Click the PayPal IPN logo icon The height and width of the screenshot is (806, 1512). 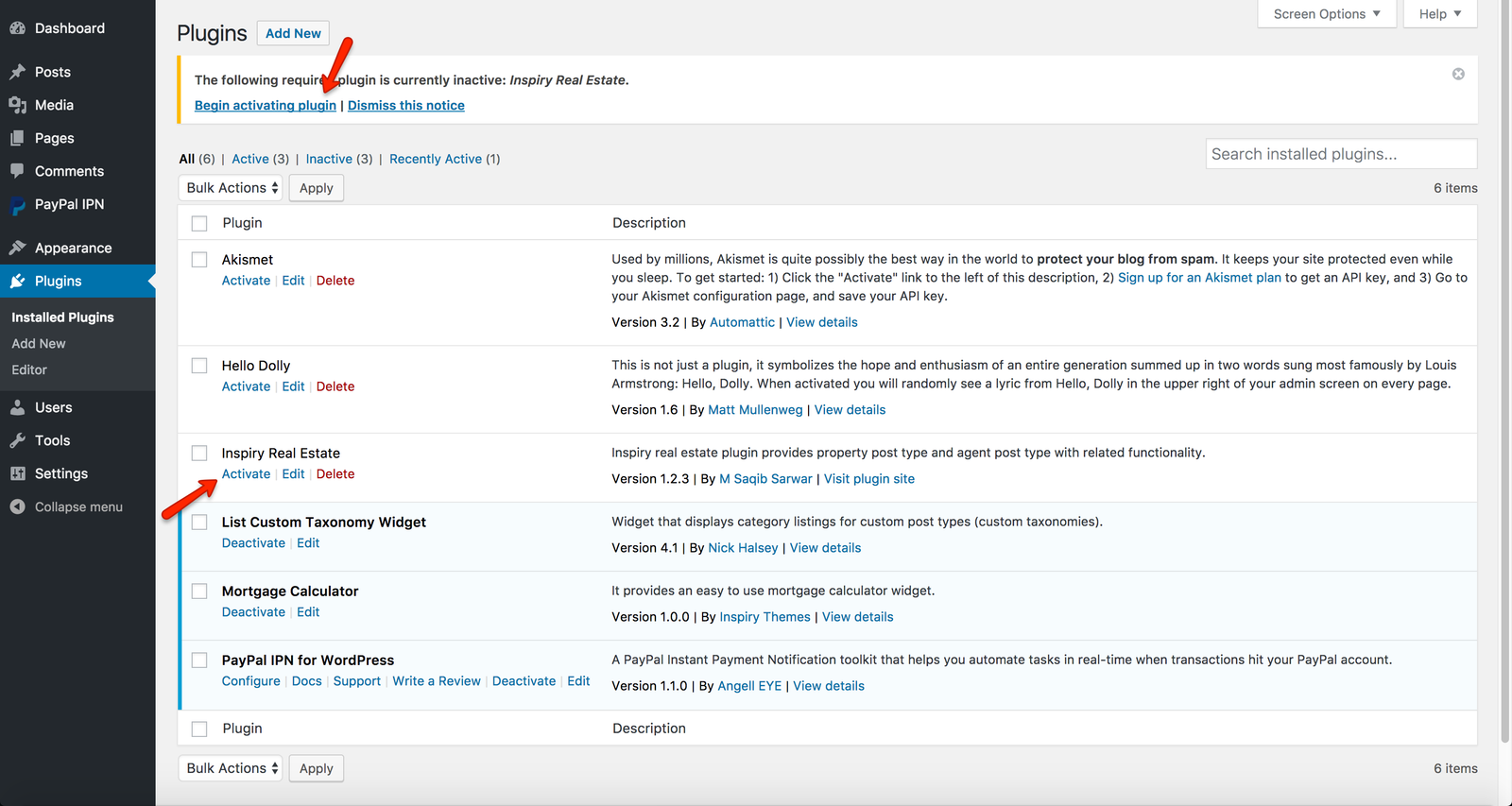point(17,205)
